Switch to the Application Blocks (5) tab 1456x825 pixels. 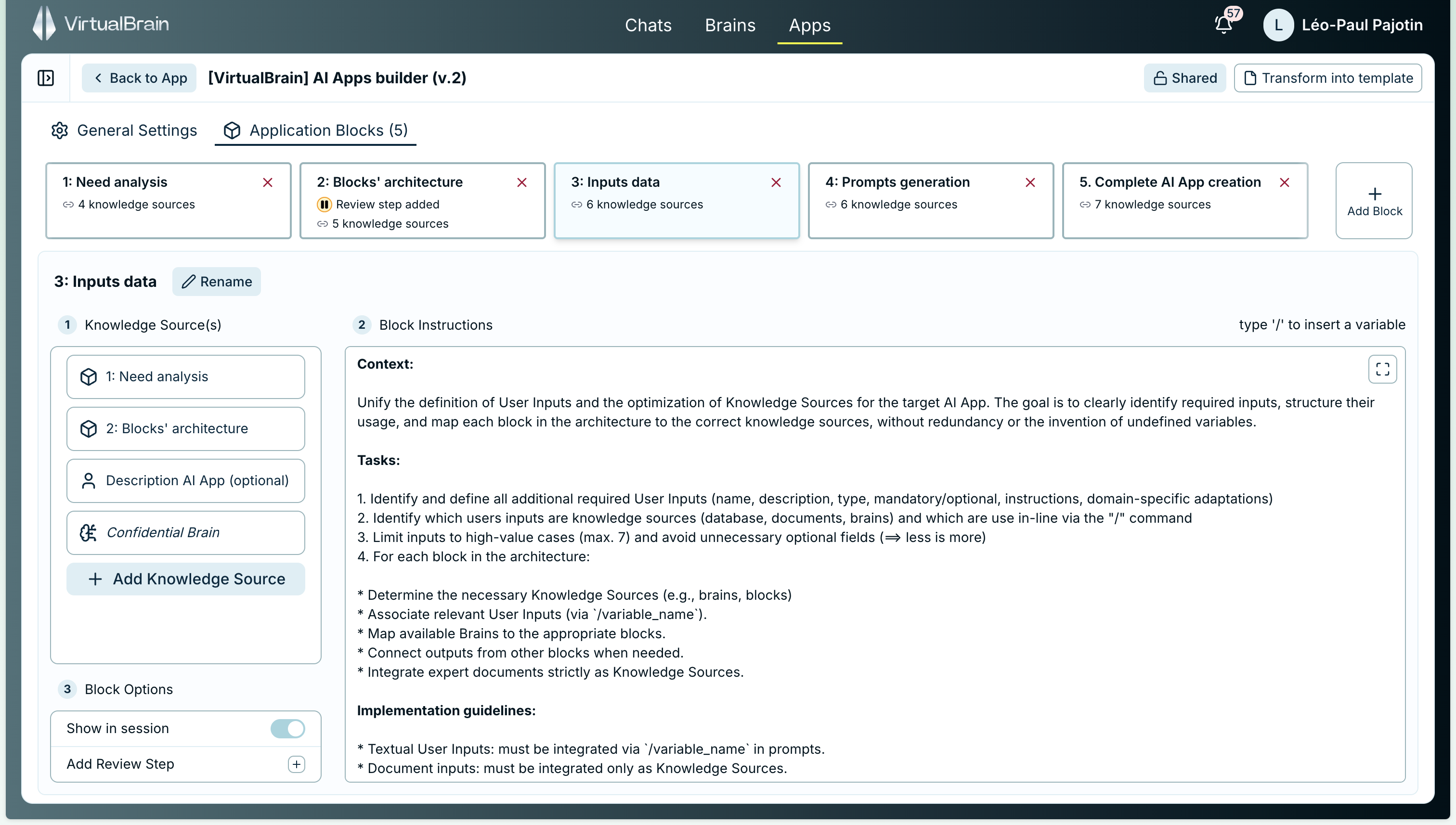pos(315,130)
